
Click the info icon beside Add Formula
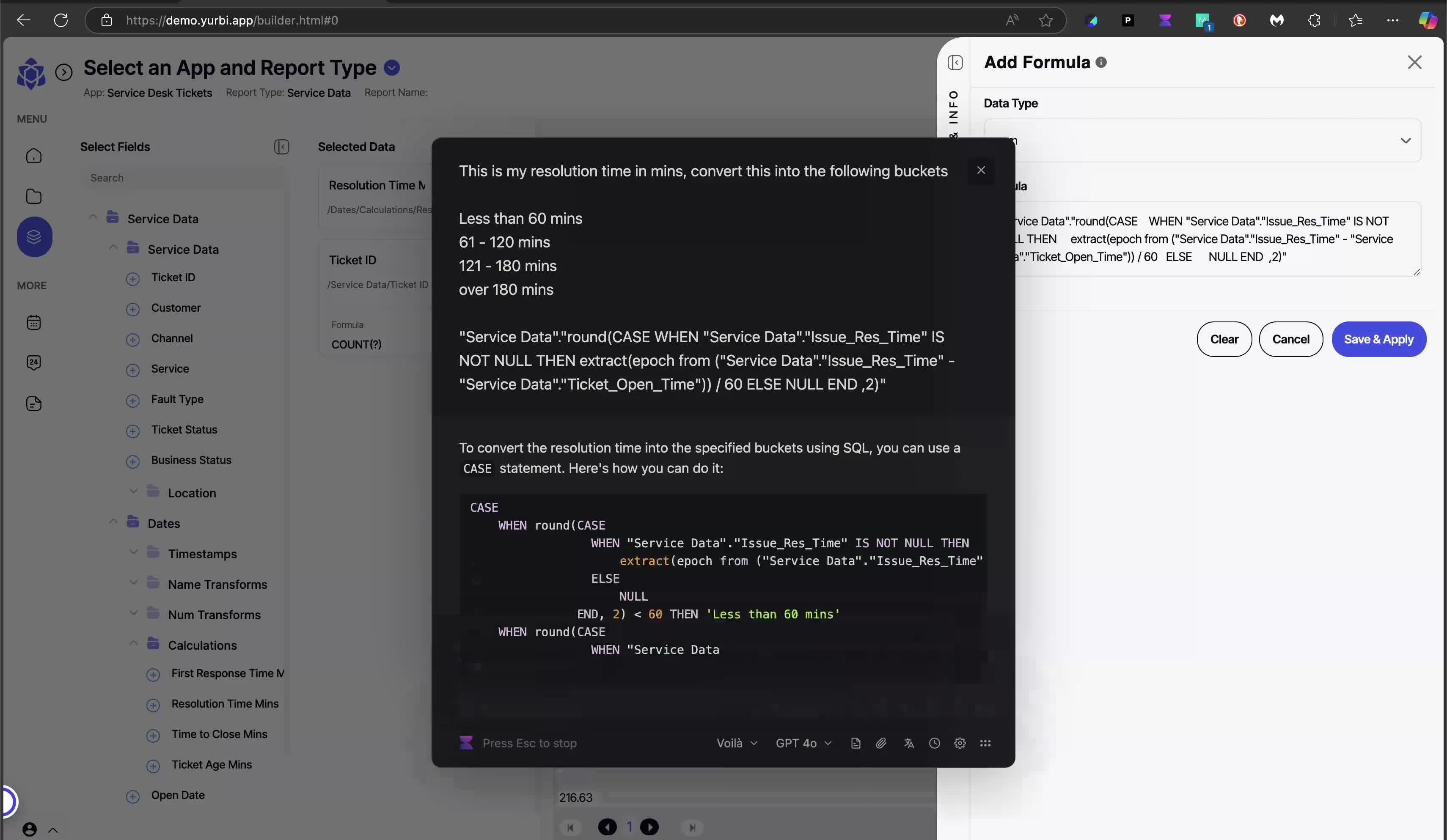click(x=1101, y=63)
